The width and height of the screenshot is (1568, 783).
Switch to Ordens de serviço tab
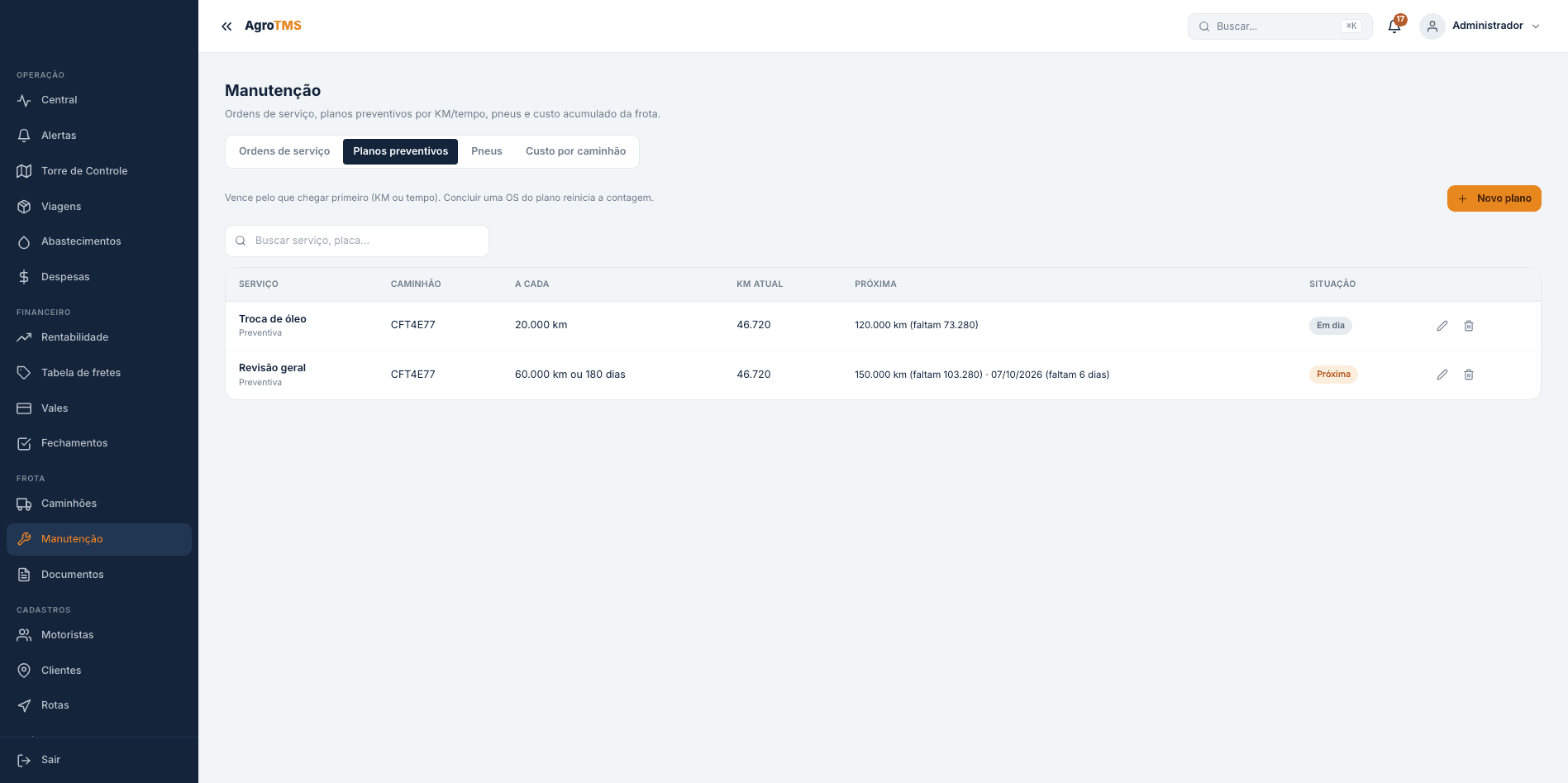pyautogui.click(x=284, y=151)
